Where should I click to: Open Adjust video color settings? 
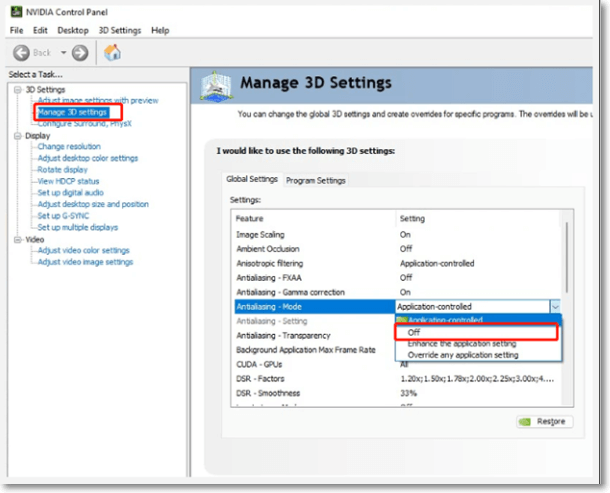pos(83,250)
